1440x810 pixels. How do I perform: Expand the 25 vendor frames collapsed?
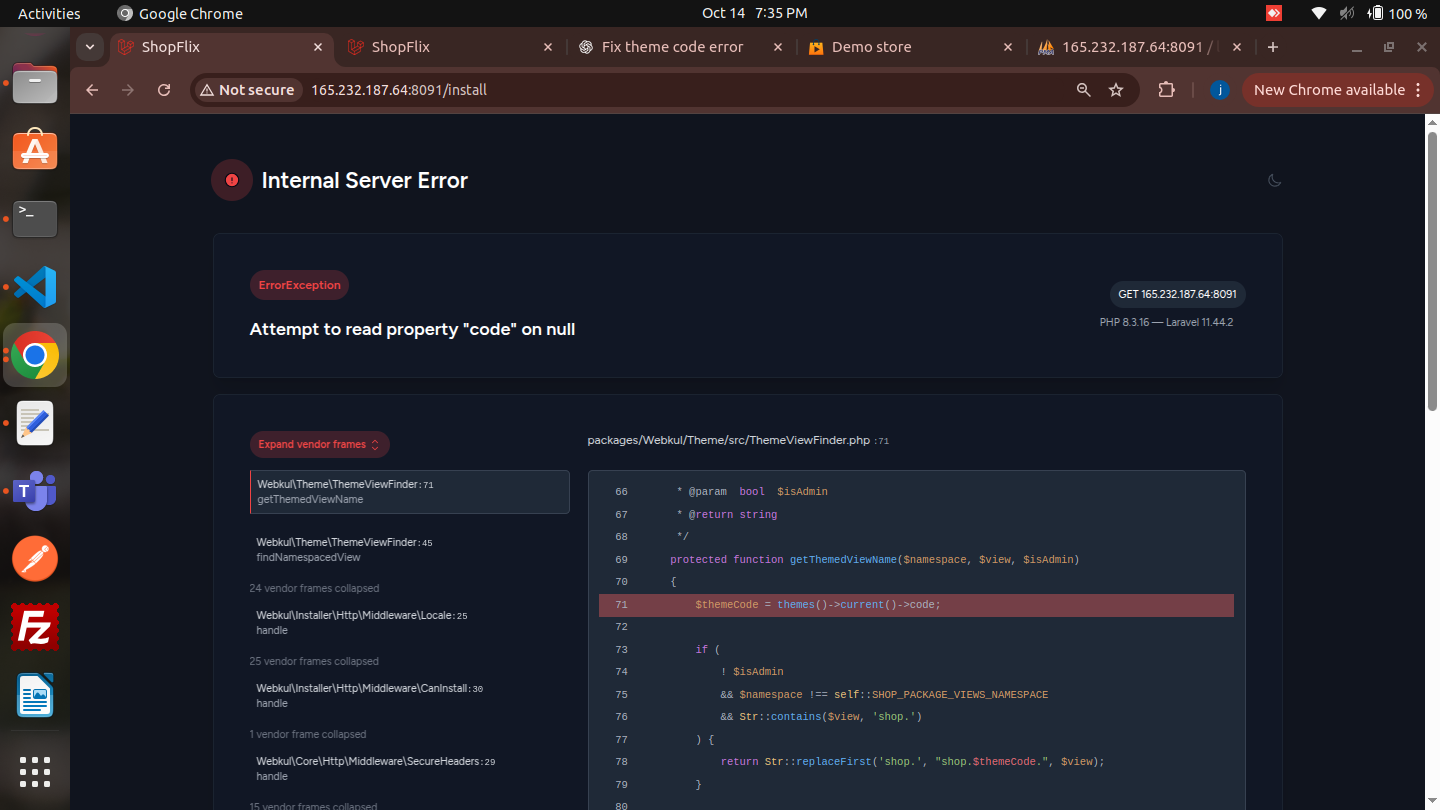[314, 661]
